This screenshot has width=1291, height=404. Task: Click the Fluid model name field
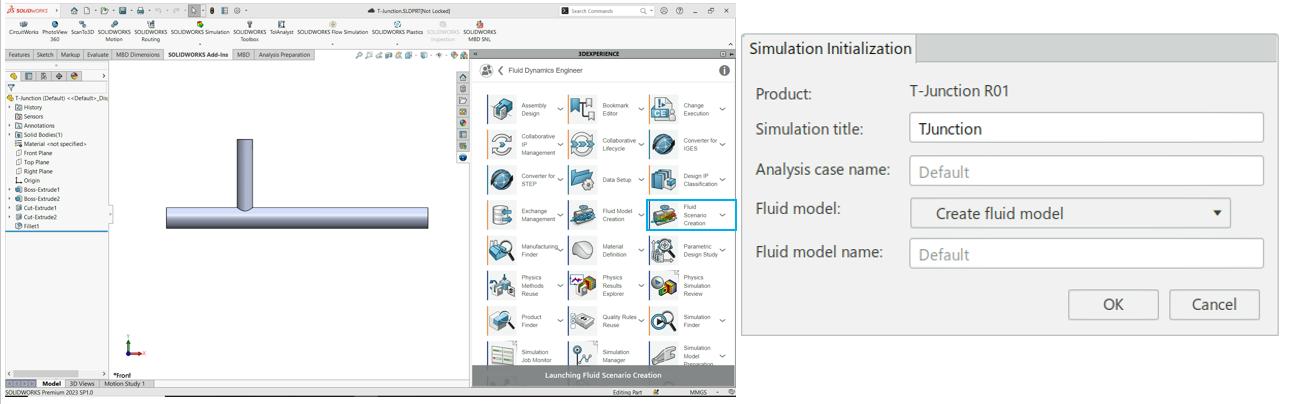pos(1086,254)
